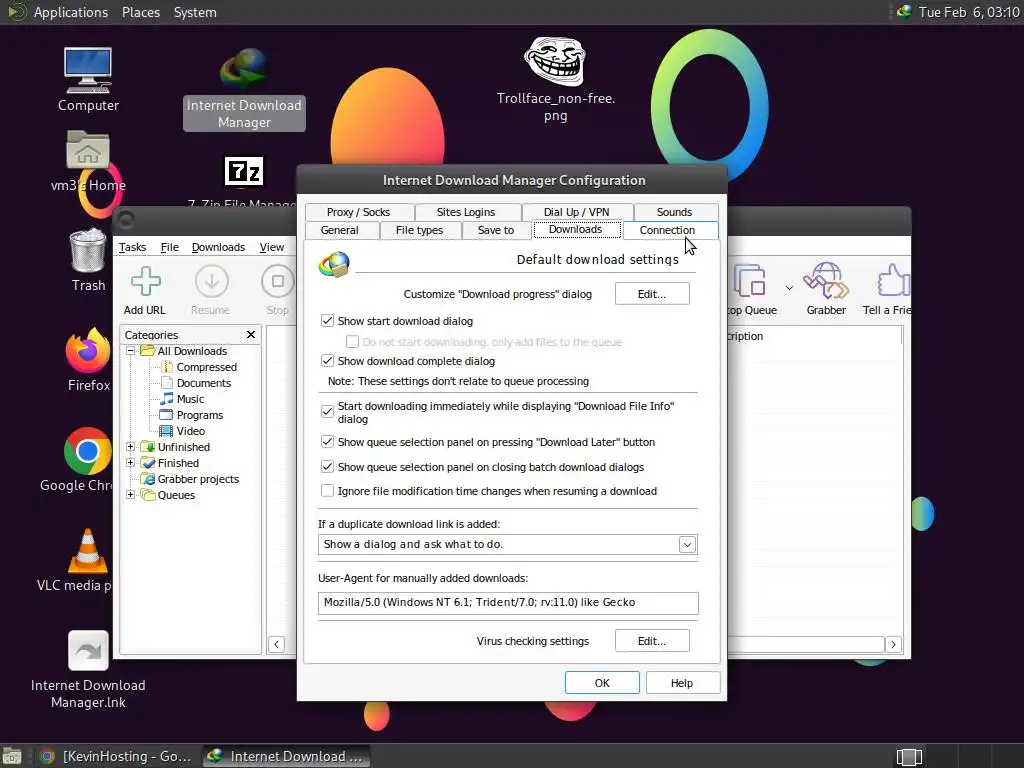Select the Firefox desktop icon

pos(88,351)
